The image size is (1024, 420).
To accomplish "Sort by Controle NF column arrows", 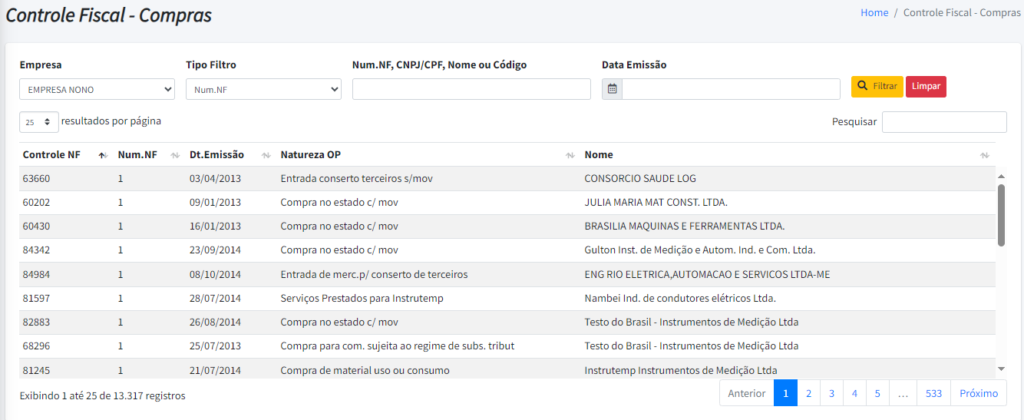I will 102,155.
